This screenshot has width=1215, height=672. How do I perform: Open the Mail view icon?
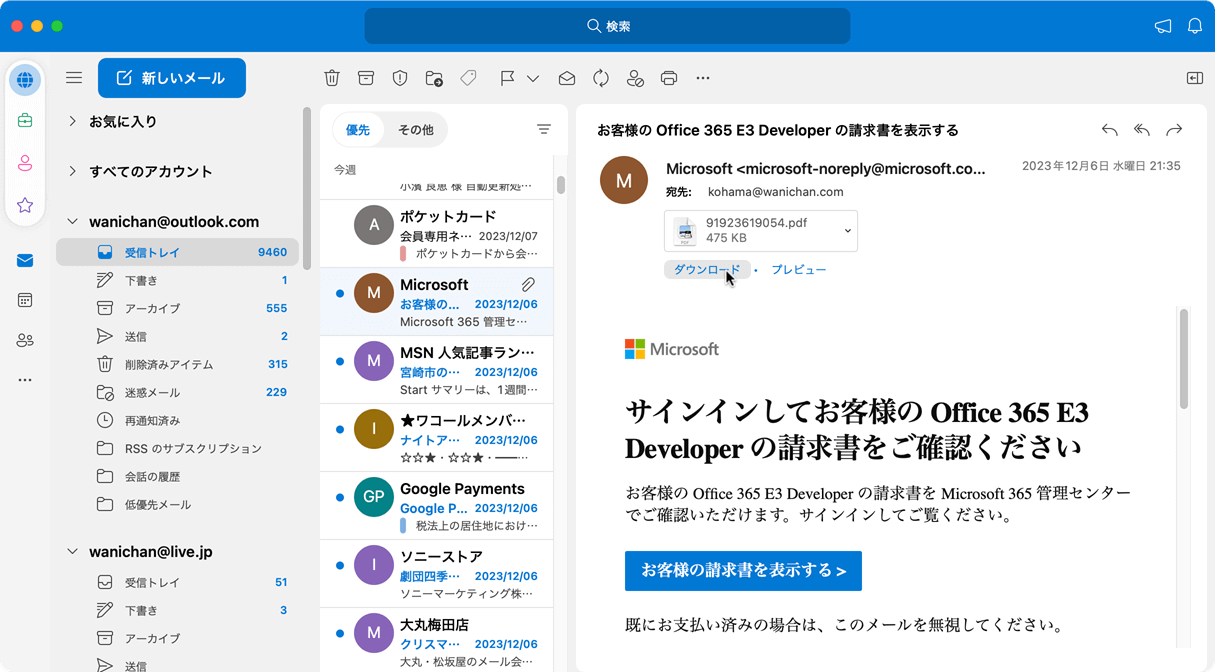pyautogui.click(x=25, y=261)
